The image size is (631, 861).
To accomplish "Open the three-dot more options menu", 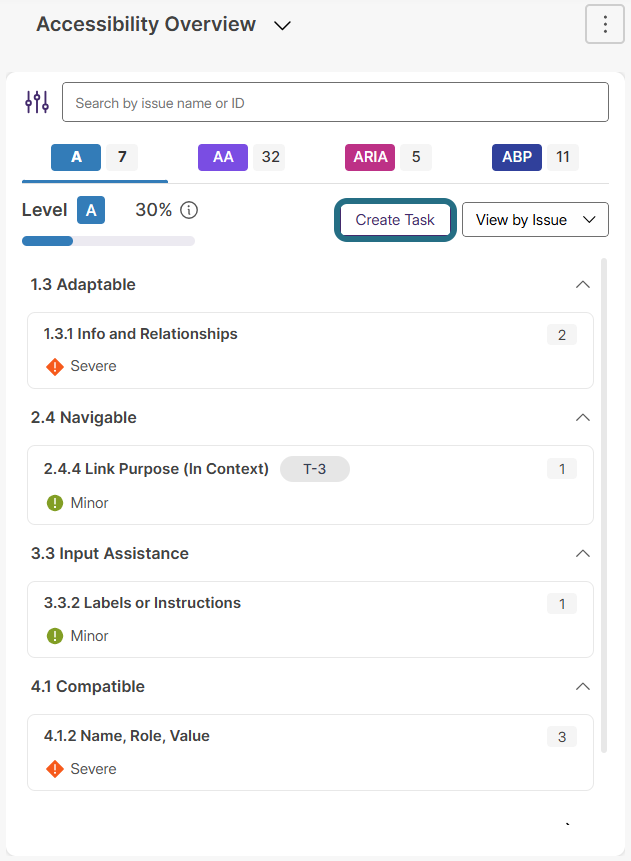I will click(605, 24).
